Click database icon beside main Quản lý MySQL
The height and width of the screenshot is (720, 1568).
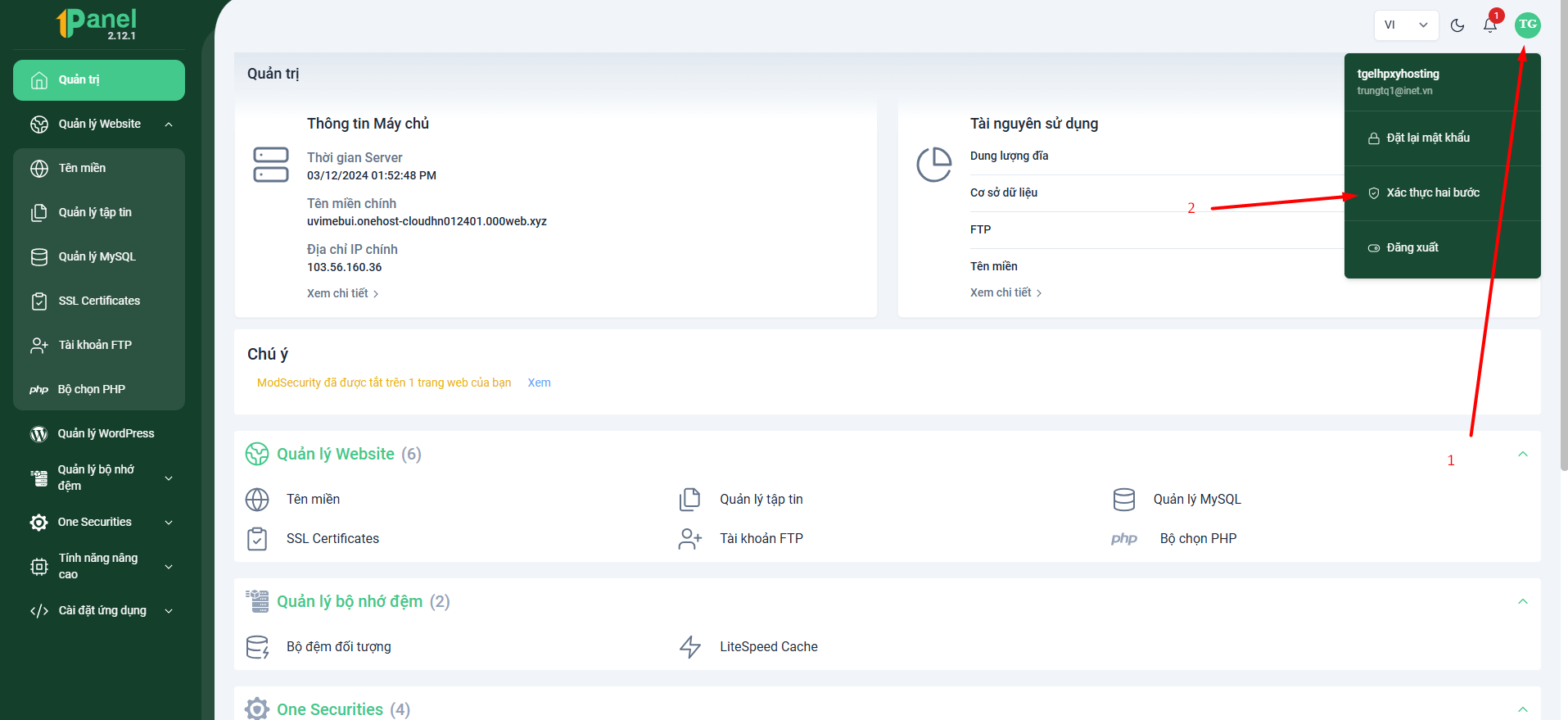click(1124, 500)
